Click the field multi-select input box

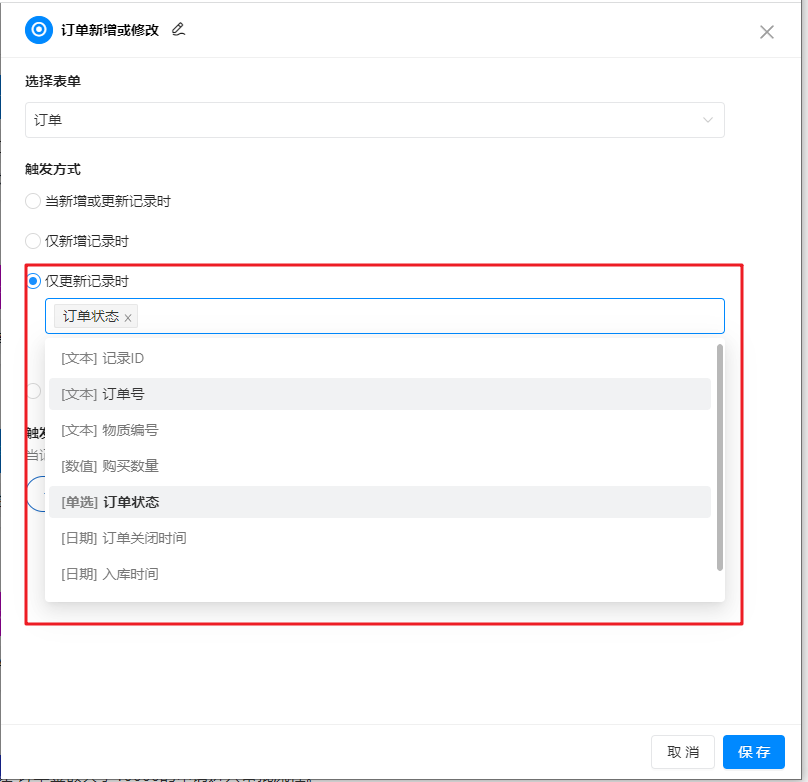(x=430, y=316)
